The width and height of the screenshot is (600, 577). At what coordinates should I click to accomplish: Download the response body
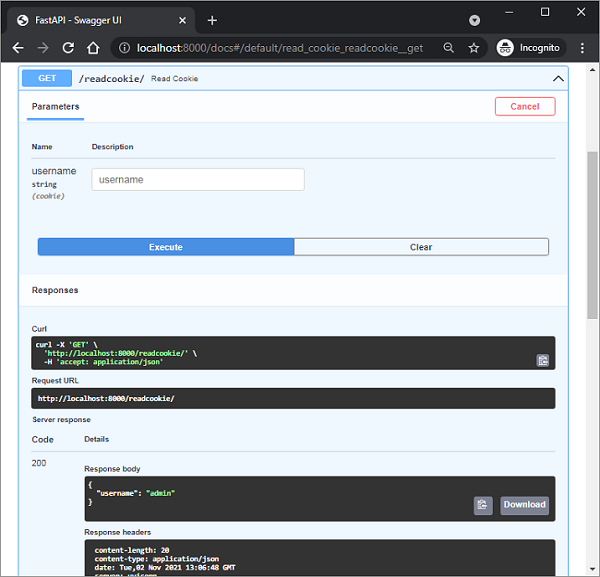(x=524, y=505)
